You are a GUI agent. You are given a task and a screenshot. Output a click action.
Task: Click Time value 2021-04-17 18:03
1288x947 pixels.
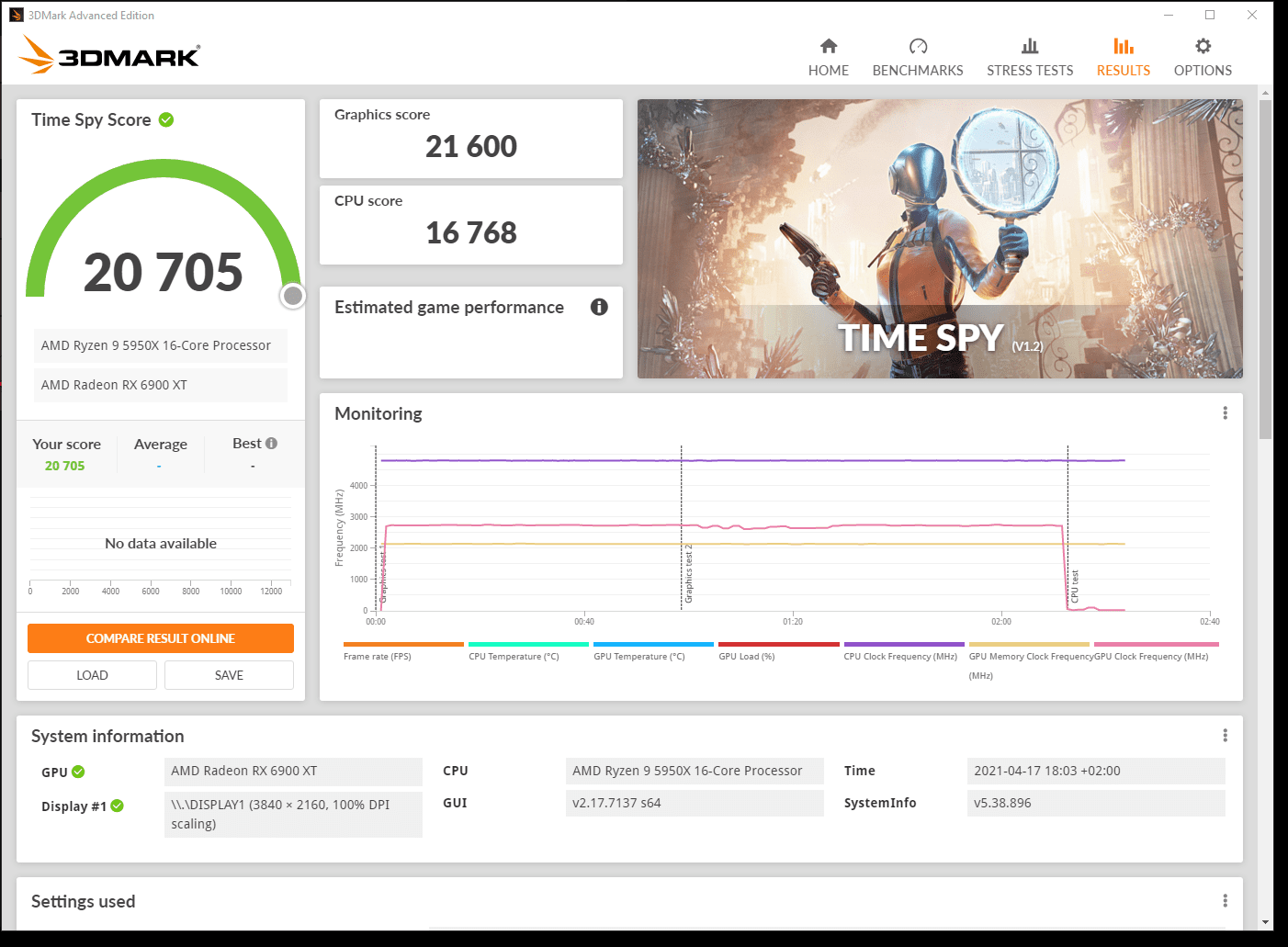click(x=1096, y=771)
